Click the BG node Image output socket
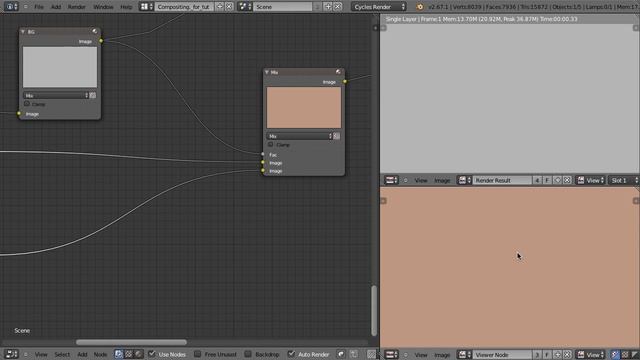Screen dimensions: 640x360 coord(101,41)
